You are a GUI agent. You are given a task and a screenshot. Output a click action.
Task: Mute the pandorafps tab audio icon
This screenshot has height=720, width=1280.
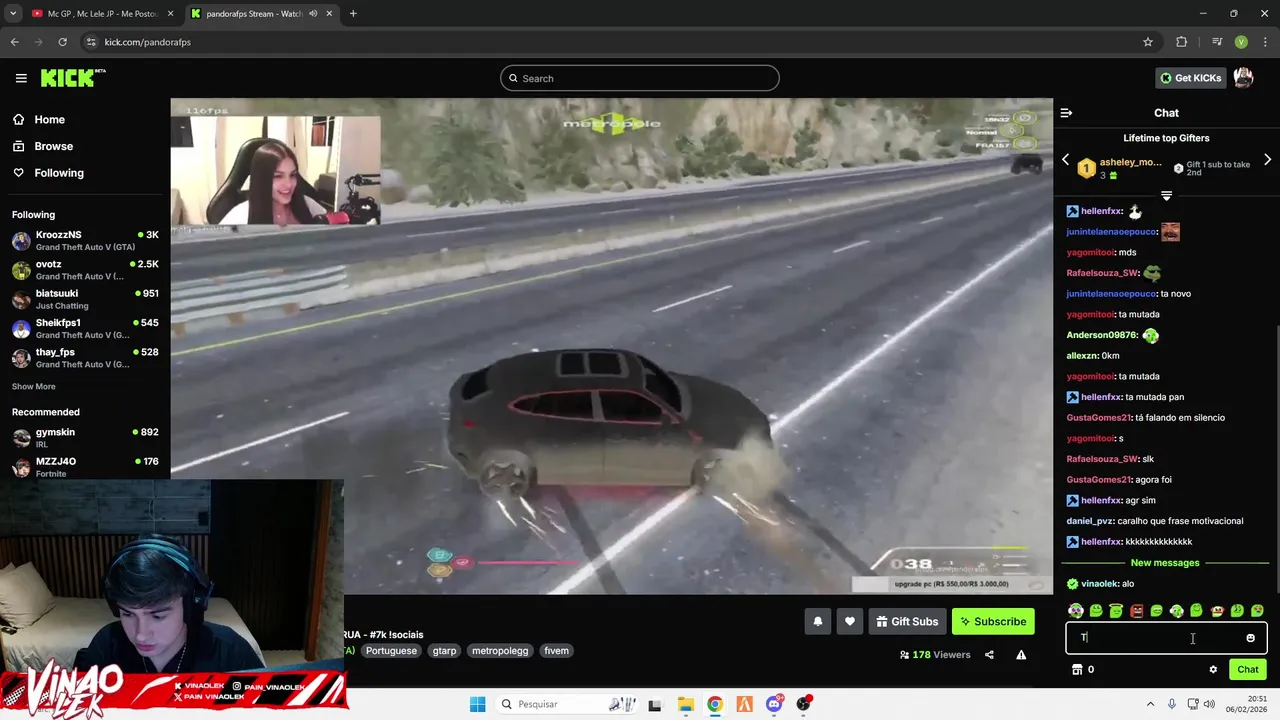click(x=314, y=14)
